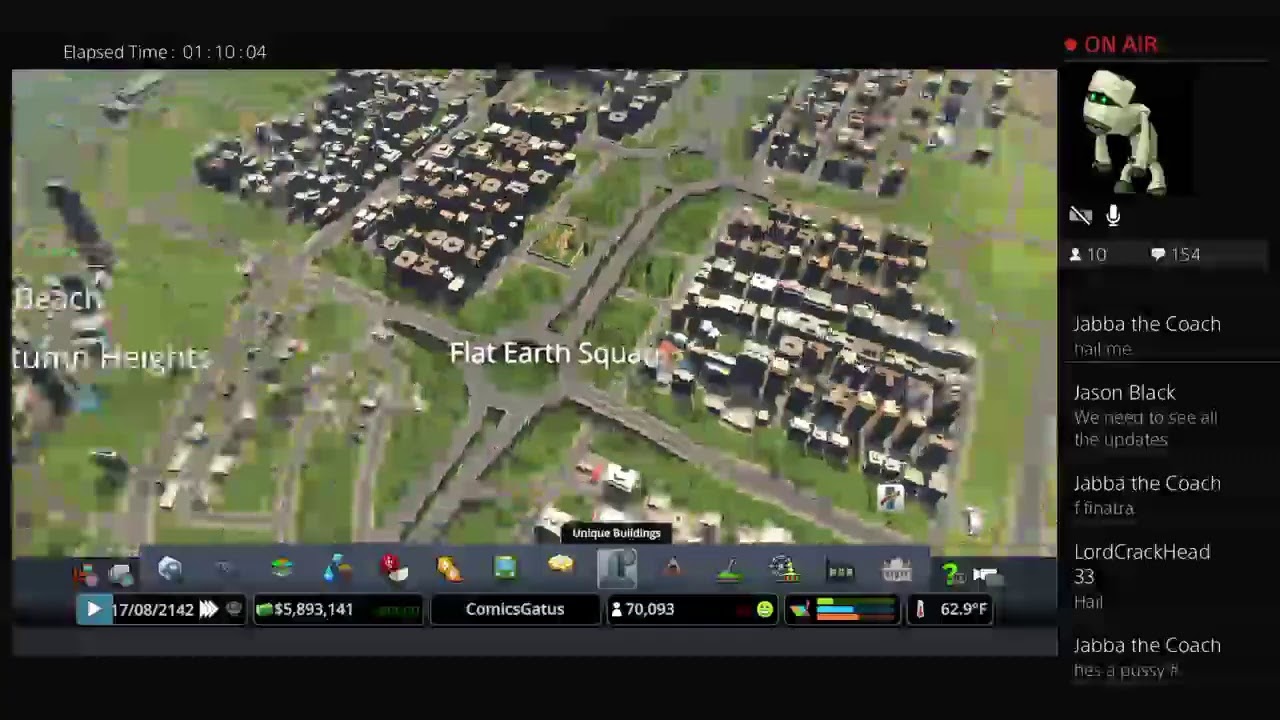Click the zoning demand bars indicator
This screenshot has width=1280, height=720.
[855, 609]
